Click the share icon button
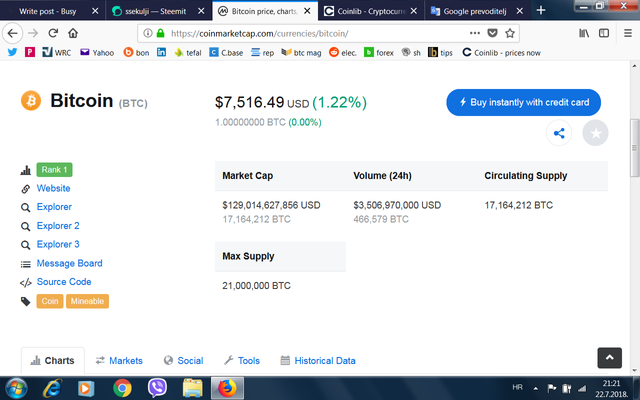Image resolution: width=640 pixels, height=400 pixels. (x=559, y=133)
